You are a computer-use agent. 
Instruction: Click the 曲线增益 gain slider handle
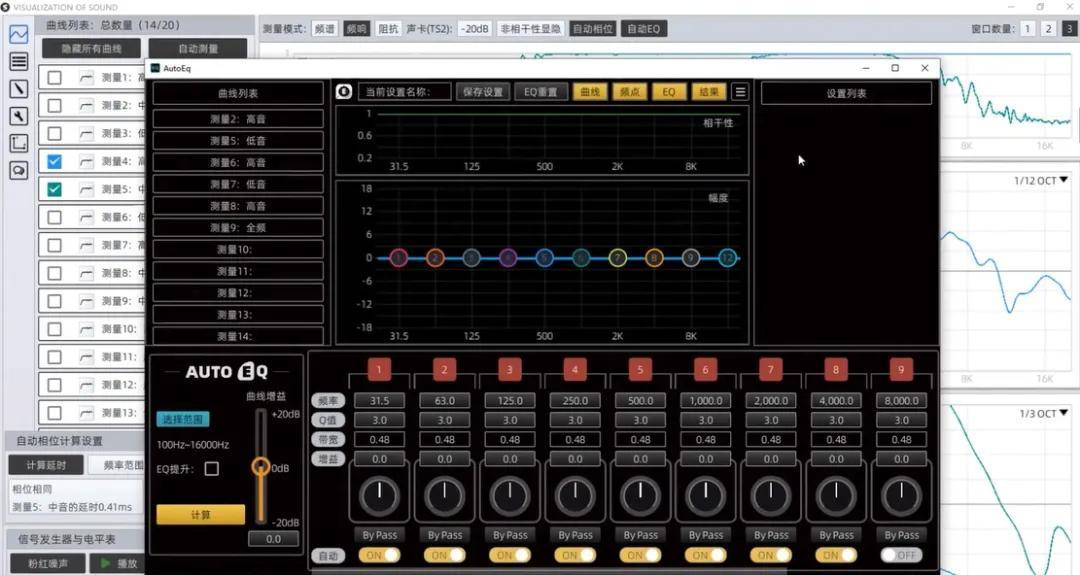[261, 467]
